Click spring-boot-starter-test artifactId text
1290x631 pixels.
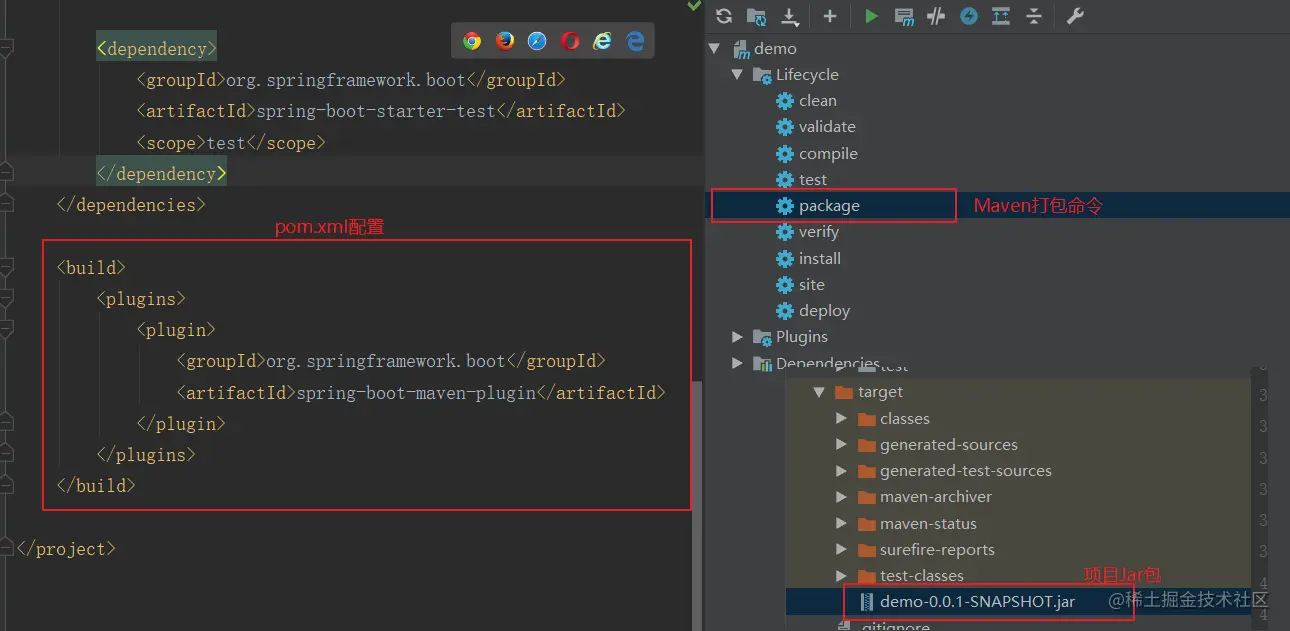[376, 111]
